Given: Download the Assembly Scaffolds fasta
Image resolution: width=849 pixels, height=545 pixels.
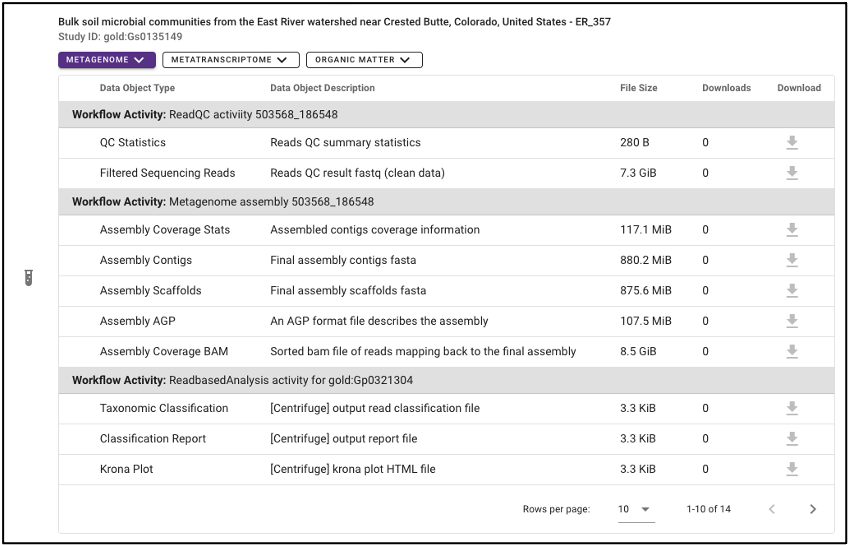Looking at the screenshot, I should [x=792, y=291].
